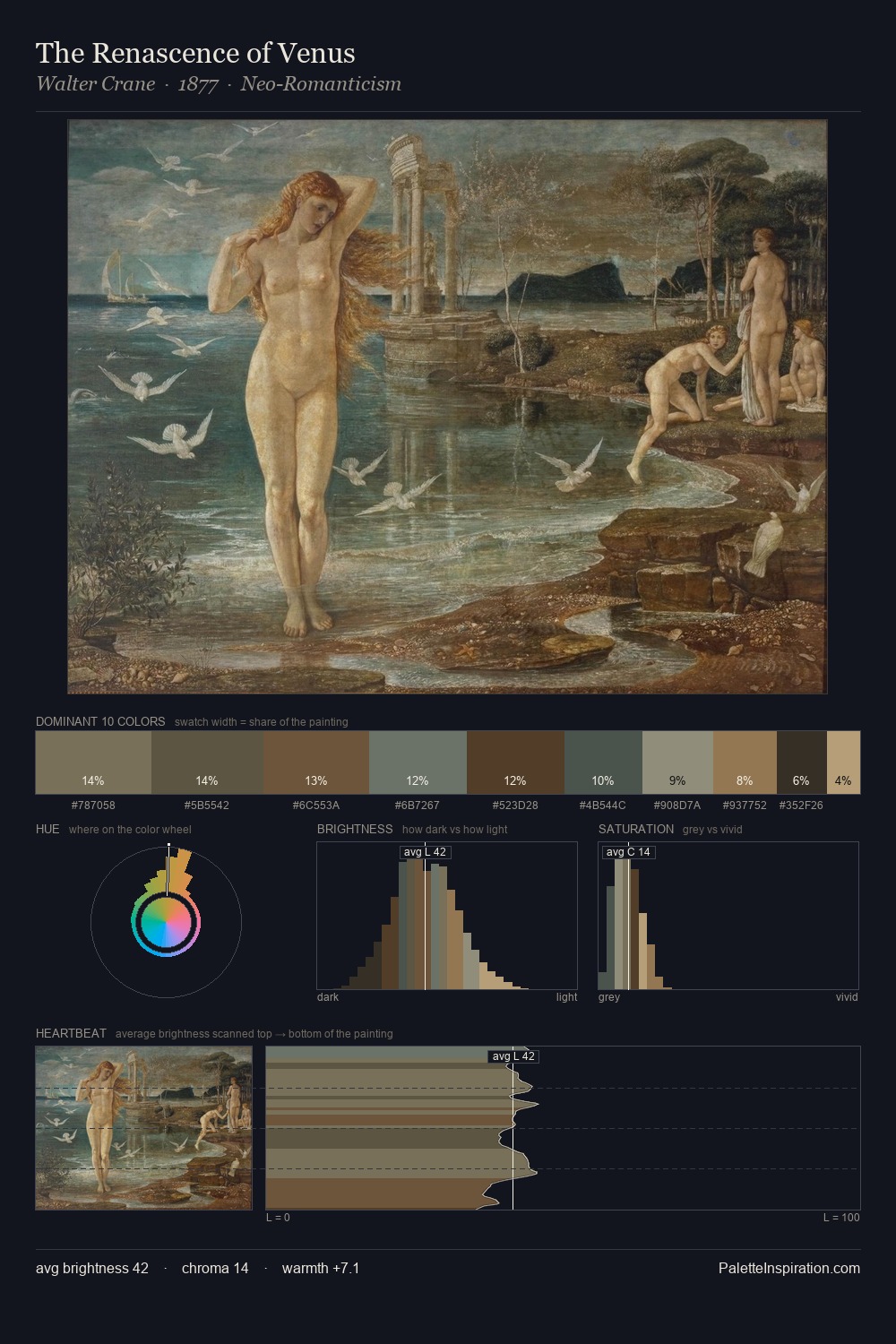Click 'chroma 14' footer stat
Image resolution: width=896 pixels, height=1344 pixels.
tap(215, 1268)
